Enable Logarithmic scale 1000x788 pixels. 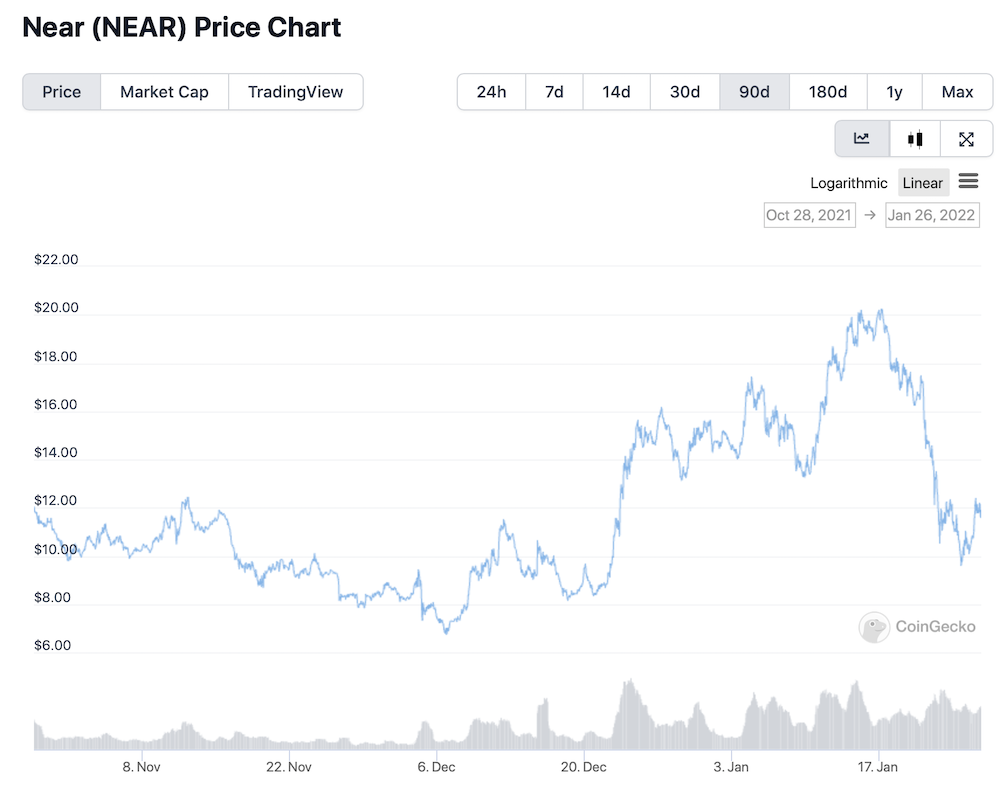[848, 183]
